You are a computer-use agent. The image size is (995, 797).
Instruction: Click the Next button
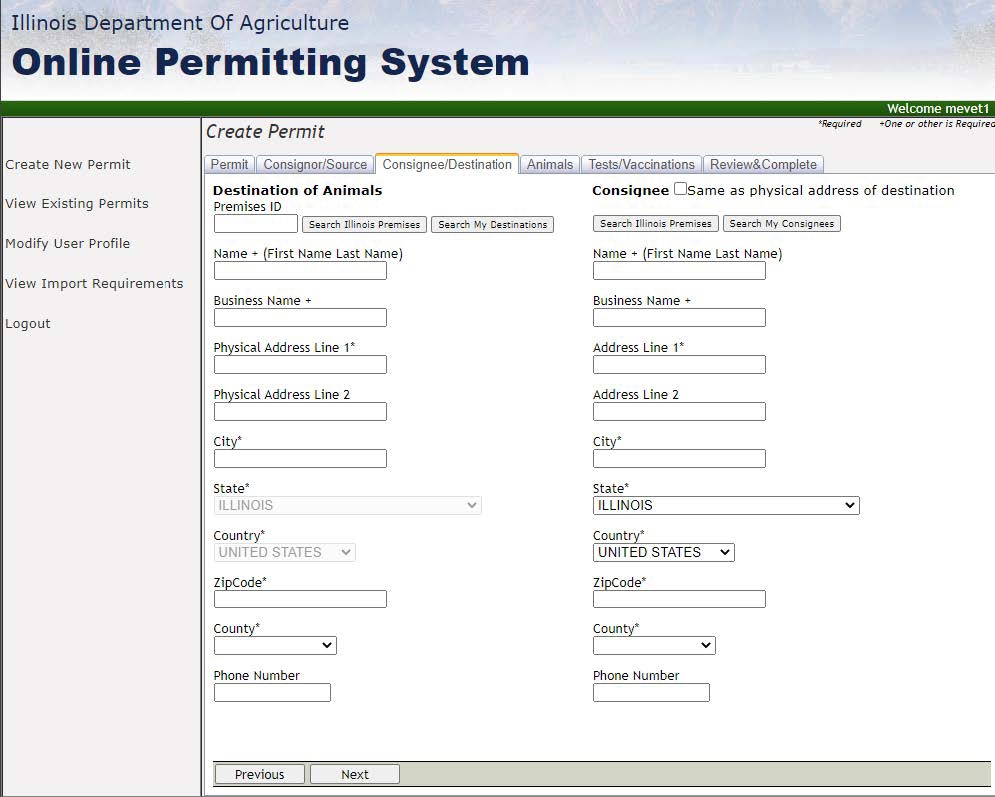pyautogui.click(x=355, y=774)
